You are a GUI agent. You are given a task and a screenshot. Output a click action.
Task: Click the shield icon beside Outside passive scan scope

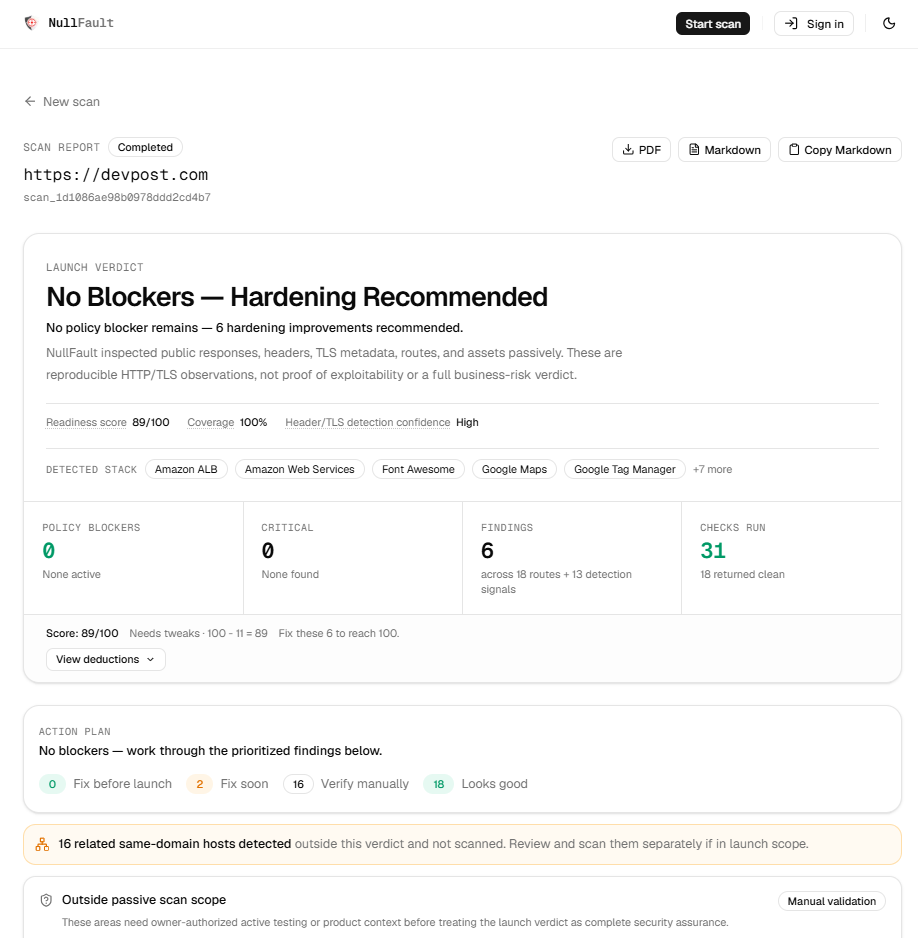click(x=46, y=900)
